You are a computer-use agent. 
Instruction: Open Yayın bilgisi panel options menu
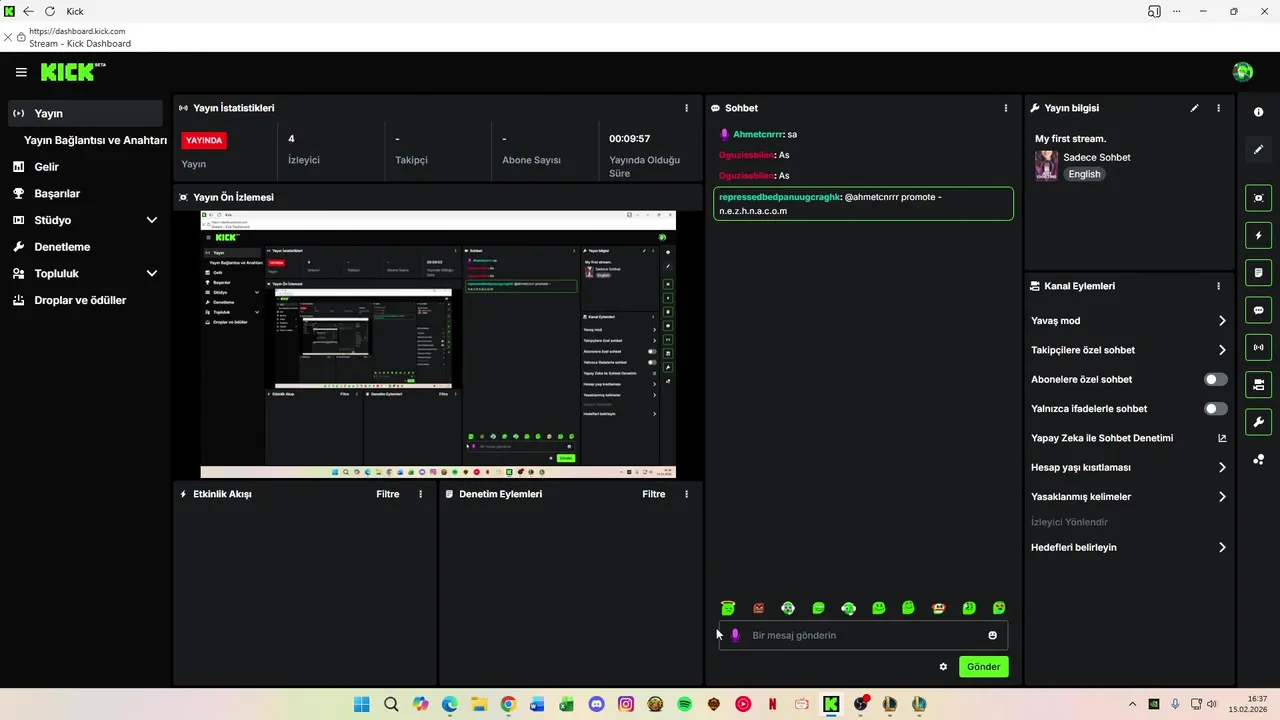pyautogui.click(x=1218, y=108)
